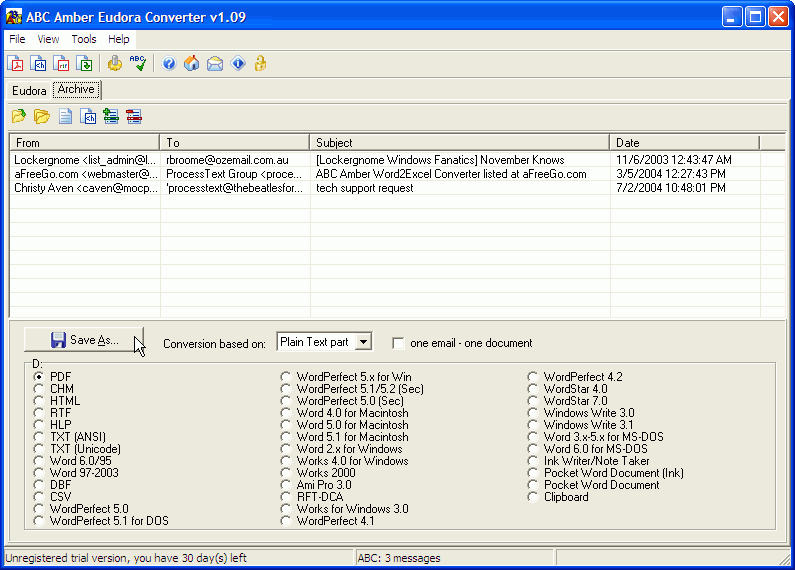Viewport: 795px width, 570px height.
Task: Open the Help menu
Action: coord(119,39)
